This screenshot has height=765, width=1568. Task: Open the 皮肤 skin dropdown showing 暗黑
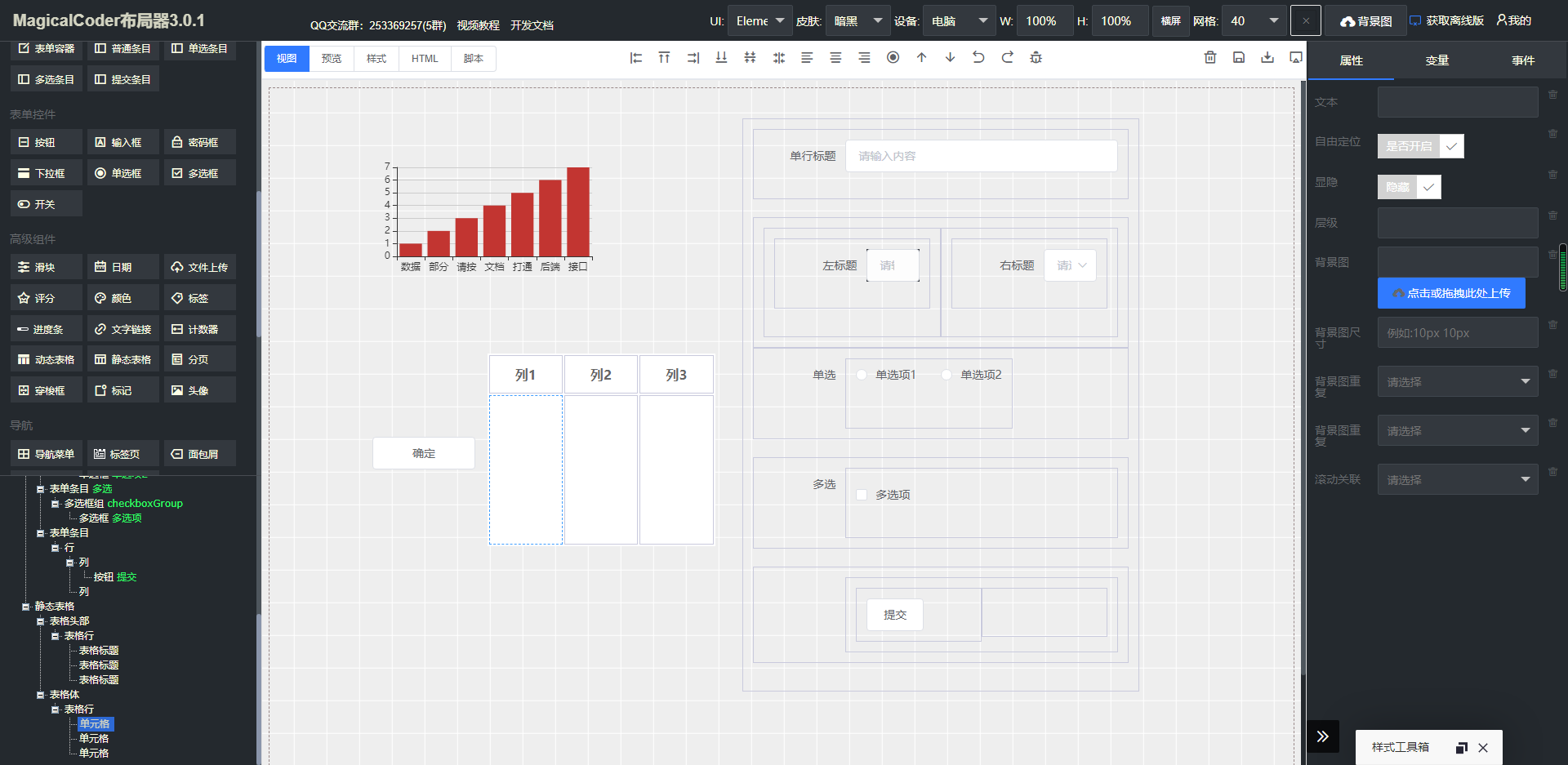(857, 20)
